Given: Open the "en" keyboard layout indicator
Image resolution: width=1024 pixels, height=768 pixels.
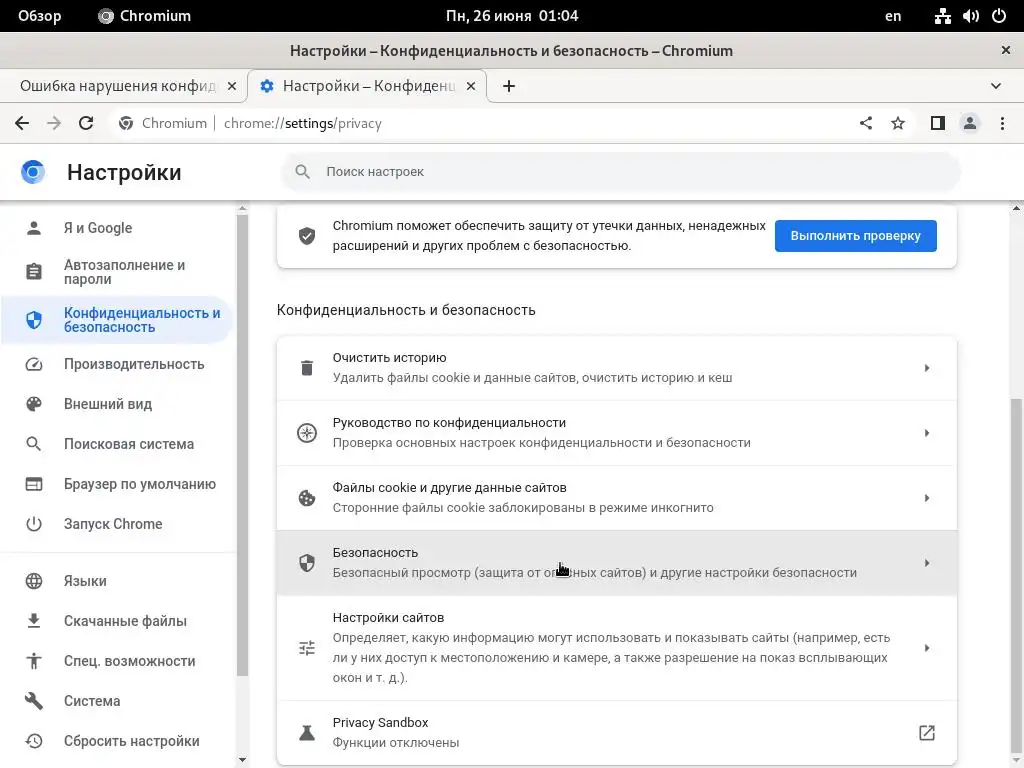Looking at the screenshot, I should pos(893,16).
